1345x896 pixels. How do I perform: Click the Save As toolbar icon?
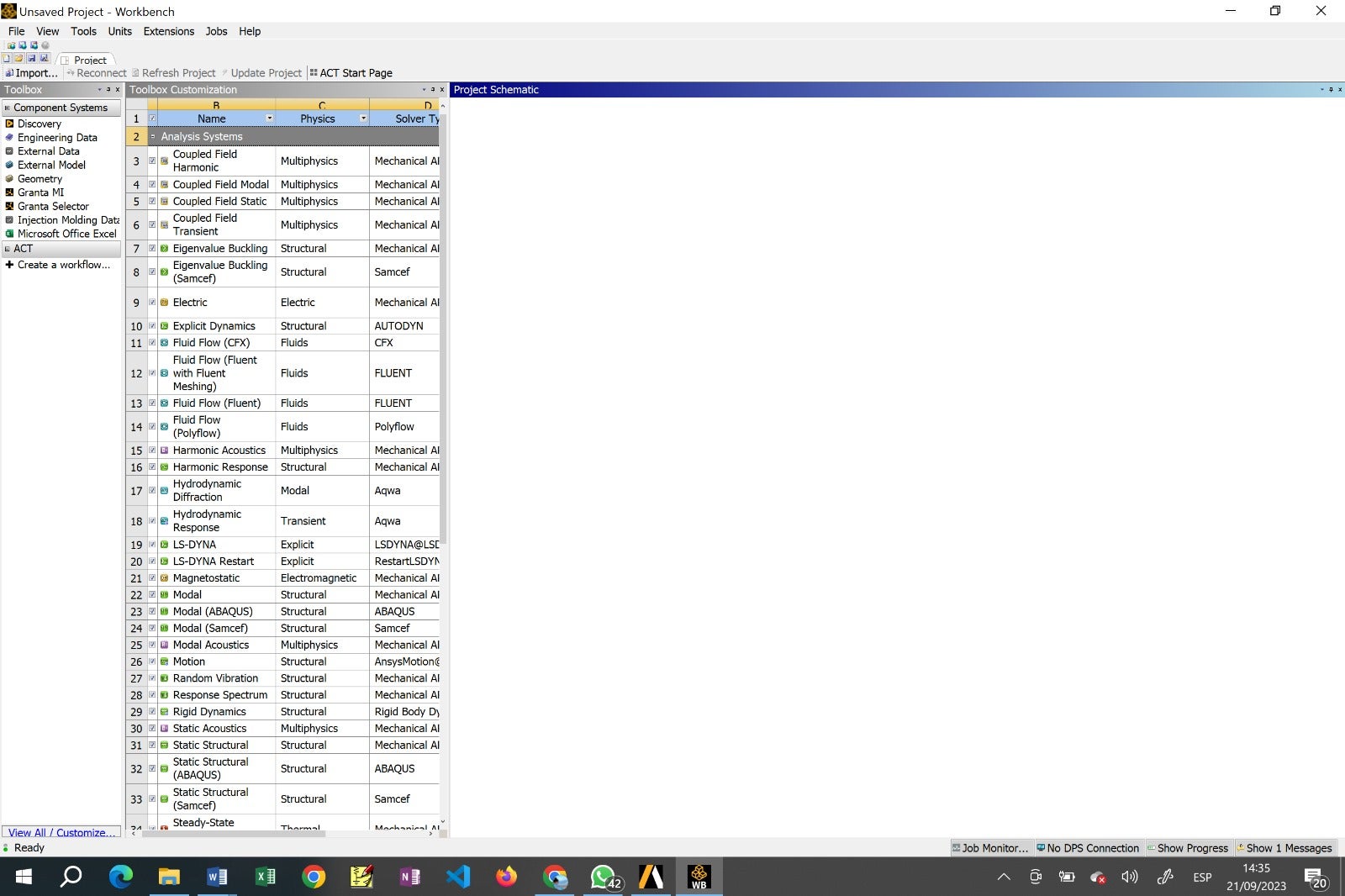(x=45, y=59)
